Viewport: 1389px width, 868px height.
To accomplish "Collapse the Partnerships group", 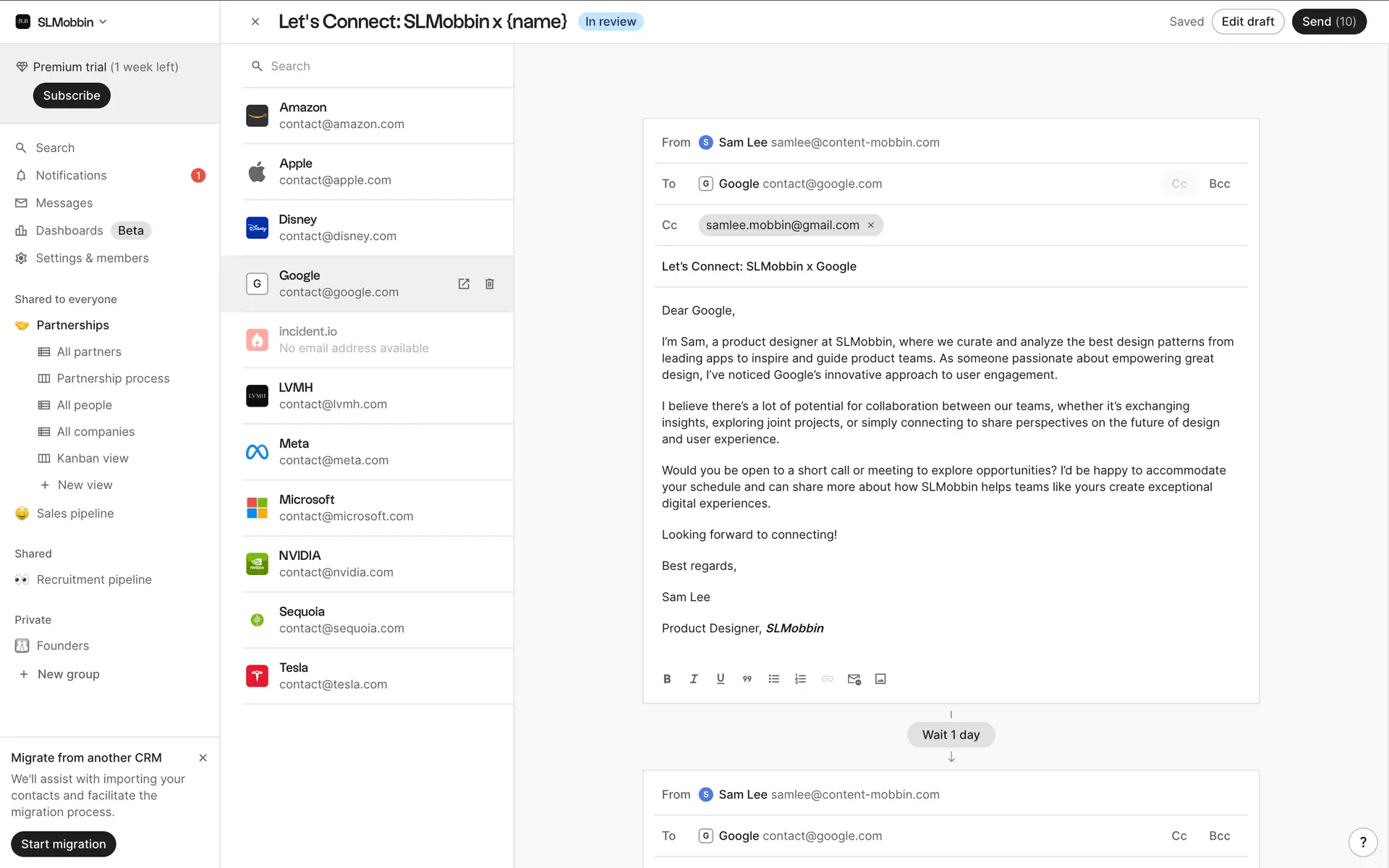I will coord(72,325).
